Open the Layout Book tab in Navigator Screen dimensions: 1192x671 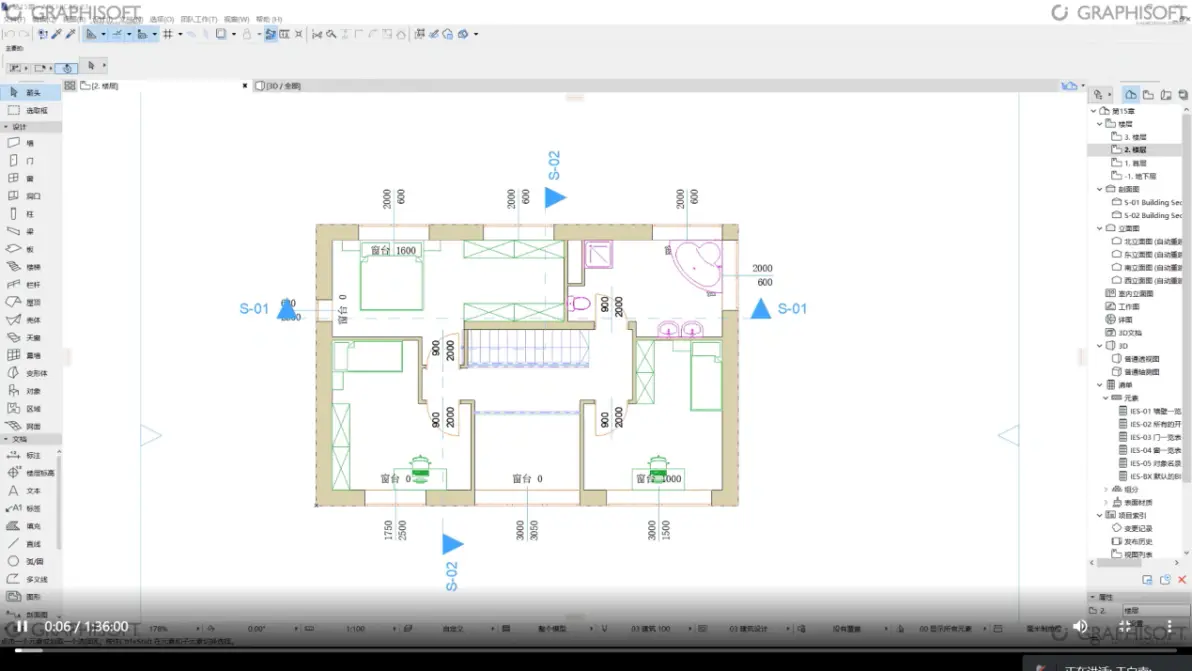point(1166,95)
